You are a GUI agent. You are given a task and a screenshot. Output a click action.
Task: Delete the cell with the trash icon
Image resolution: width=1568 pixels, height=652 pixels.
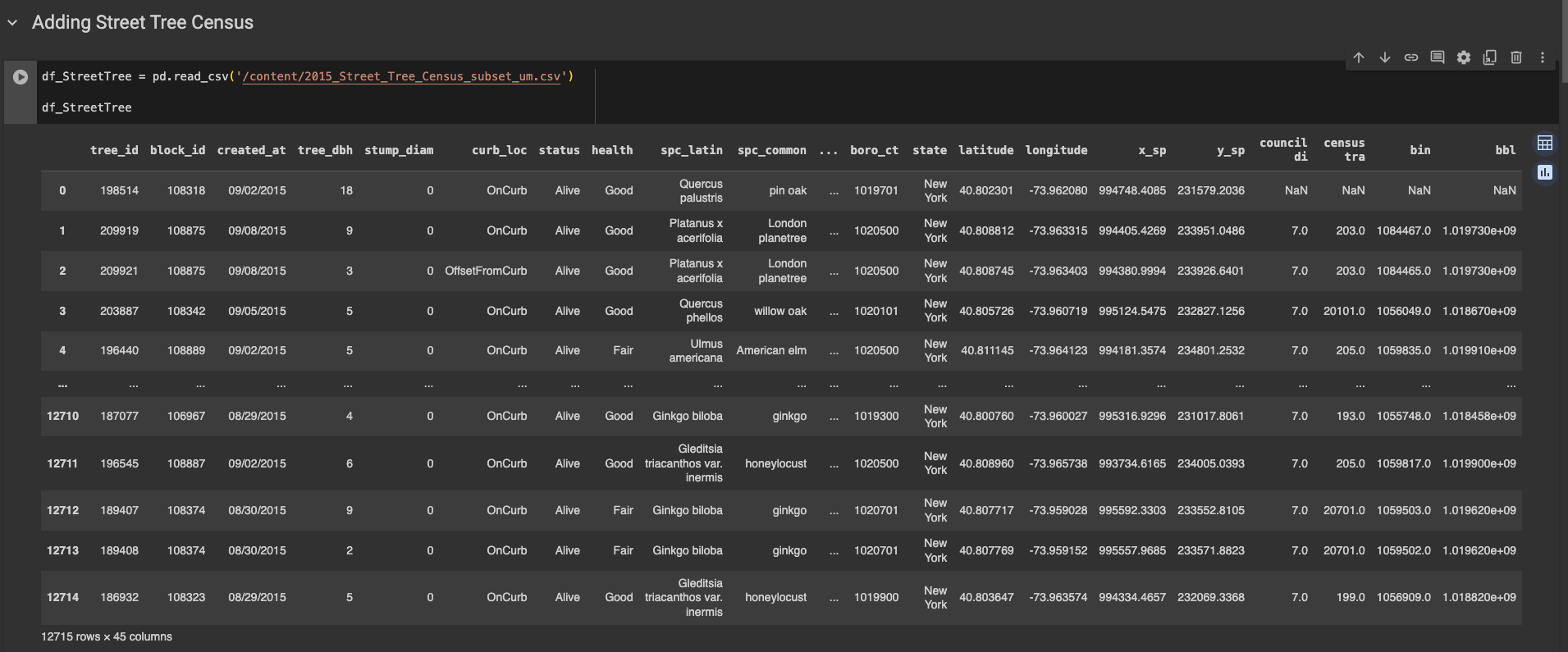(1516, 57)
